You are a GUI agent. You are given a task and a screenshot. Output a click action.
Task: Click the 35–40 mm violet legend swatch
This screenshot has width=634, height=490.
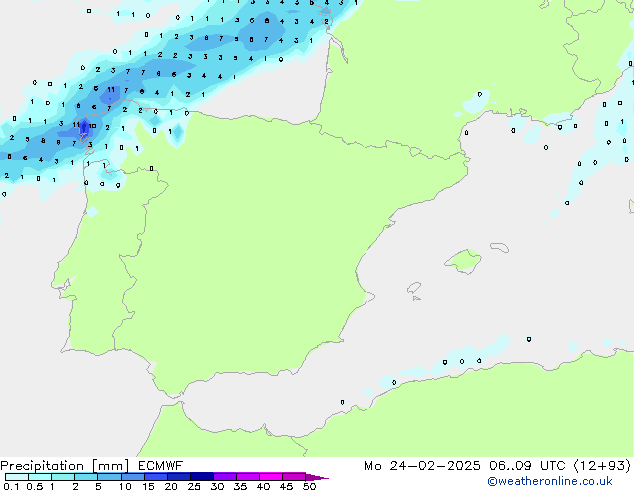(x=248, y=477)
